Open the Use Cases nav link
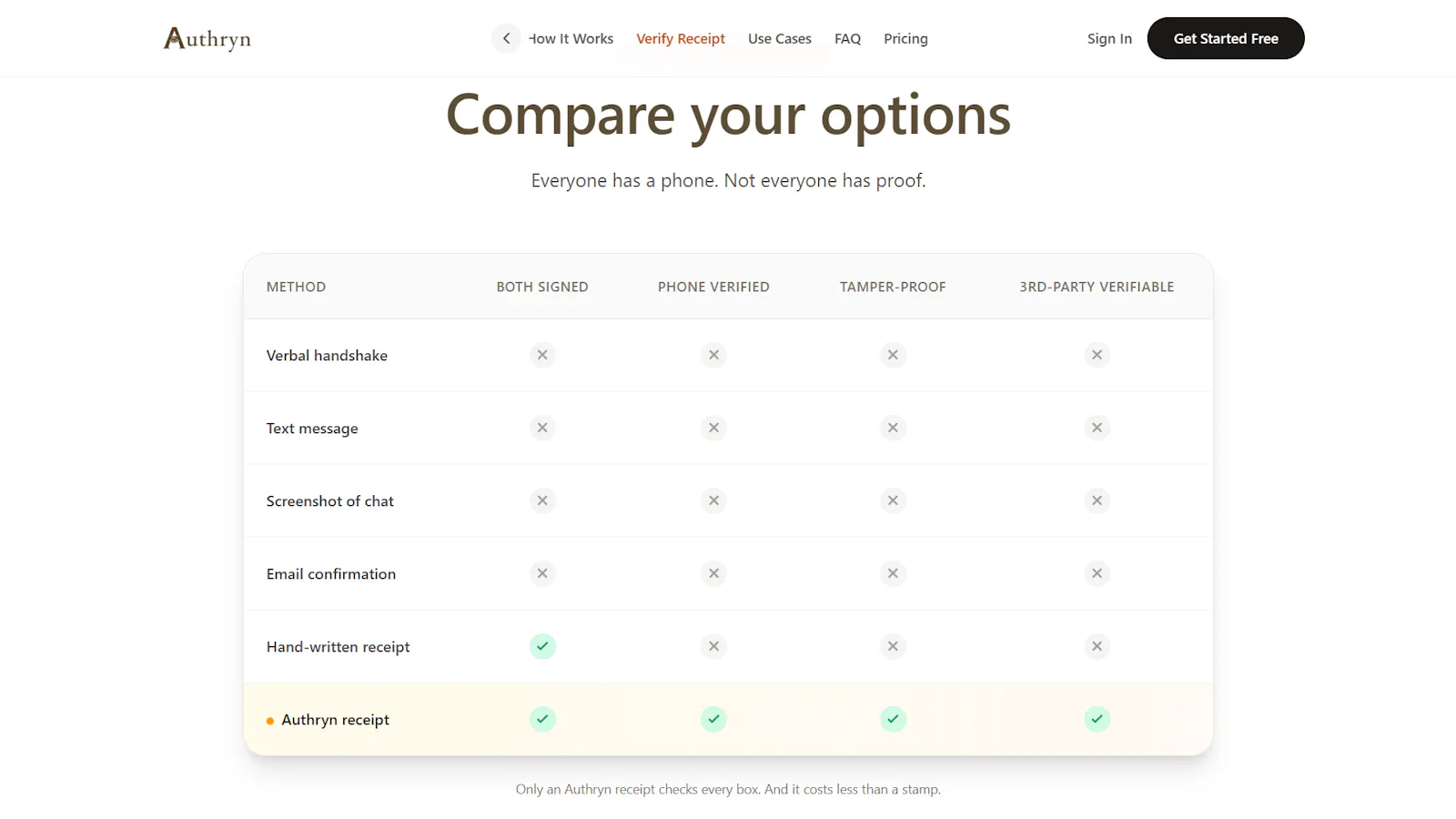Image resolution: width=1456 pixels, height=819 pixels. tap(780, 38)
